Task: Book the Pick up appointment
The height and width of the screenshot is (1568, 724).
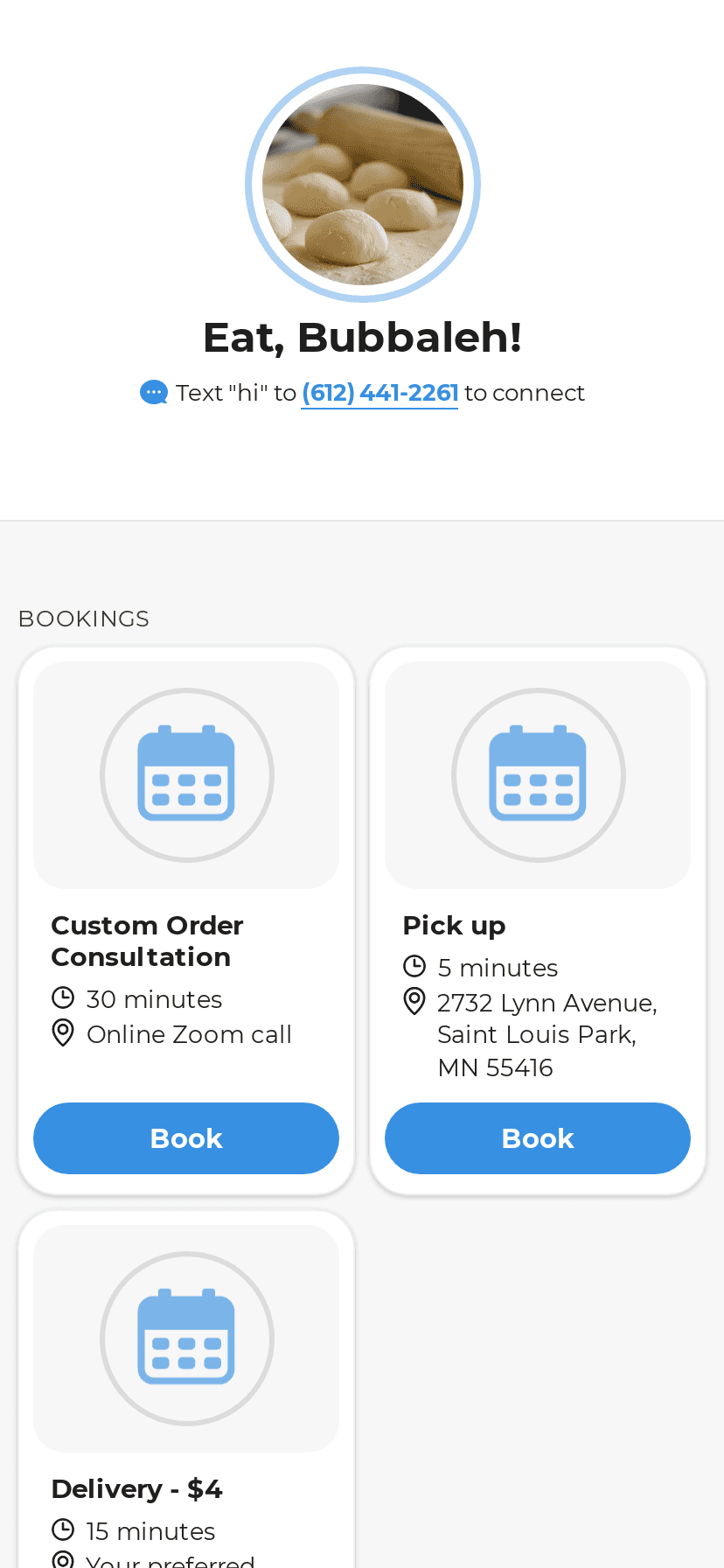Action: pyautogui.click(x=538, y=1138)
